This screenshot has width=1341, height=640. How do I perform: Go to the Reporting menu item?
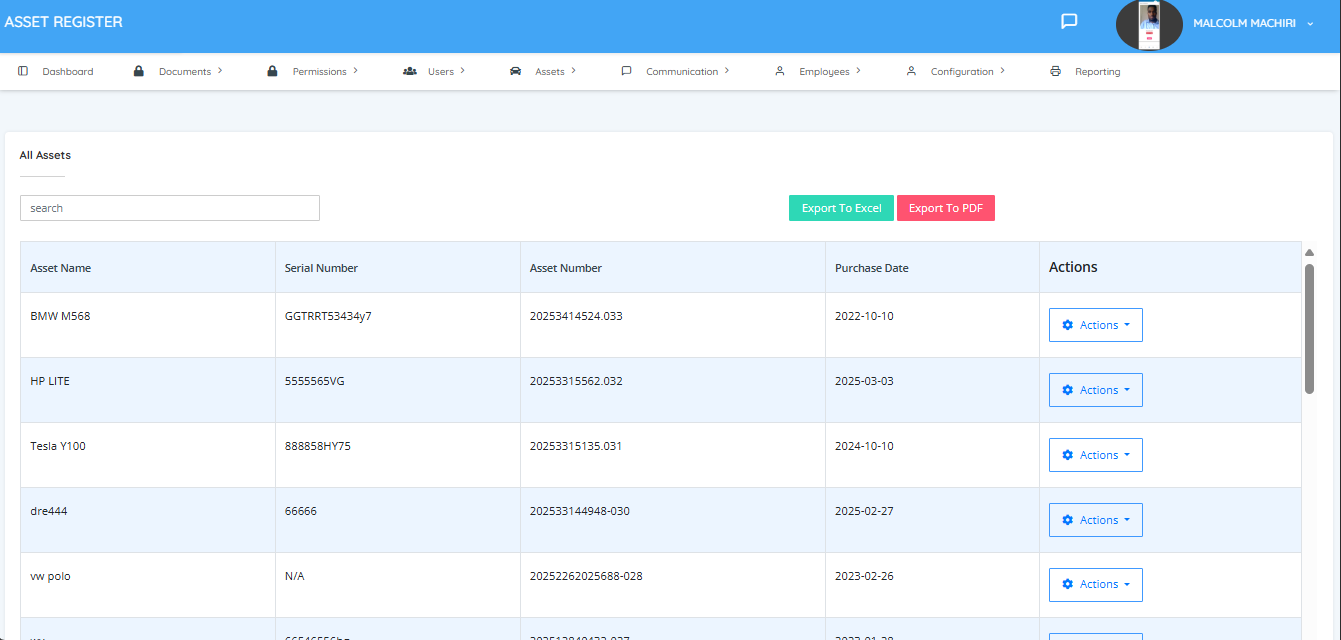pyautogui.click(x=1098, y=72)
